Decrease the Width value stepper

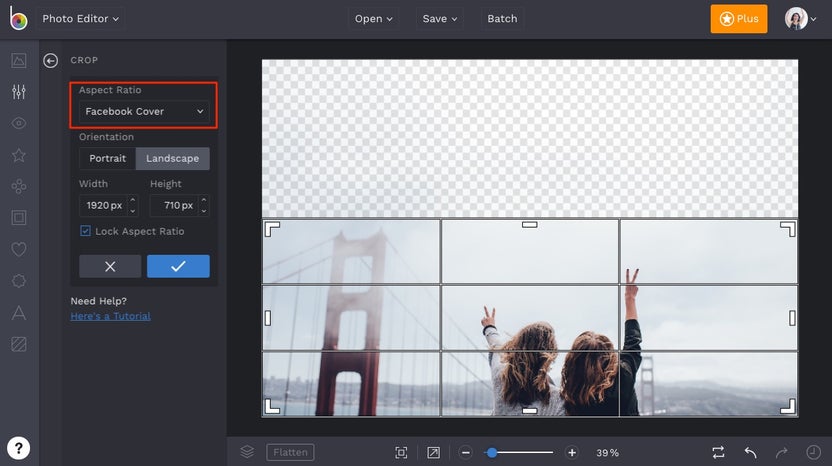[x=133, y=211]
